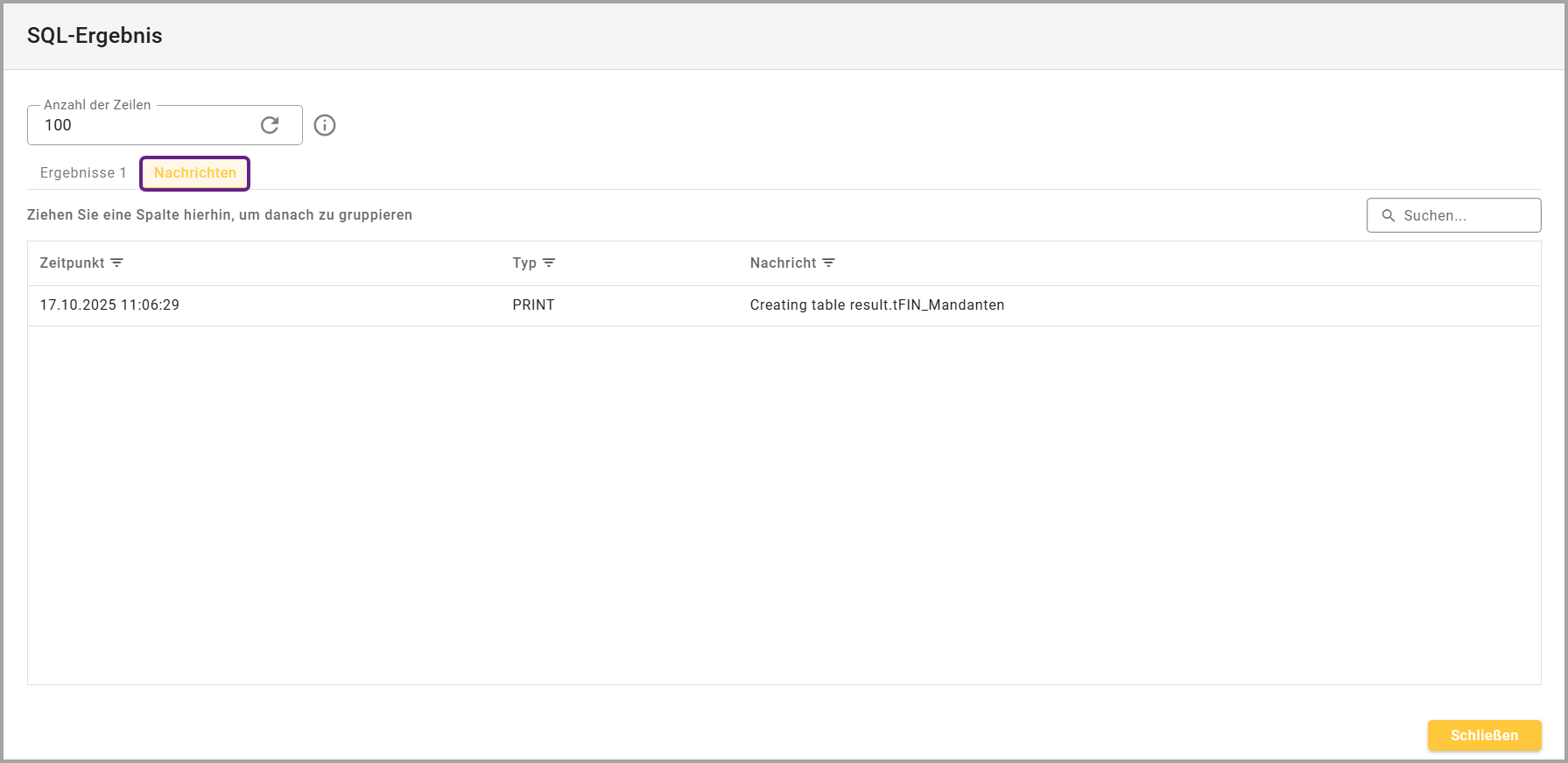Click the empty area below the message row
The image size is (1568, 763).
tap(784, 503)
